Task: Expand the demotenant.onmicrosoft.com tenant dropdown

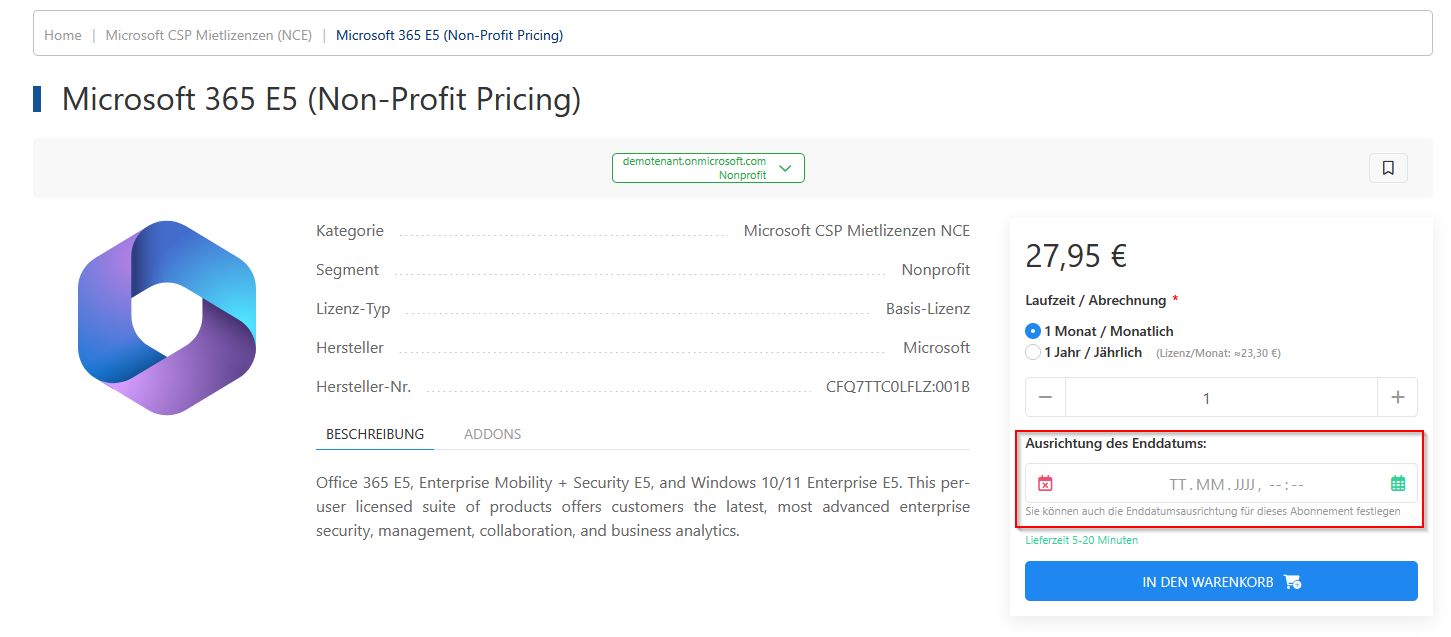Action: click(707, 168)
